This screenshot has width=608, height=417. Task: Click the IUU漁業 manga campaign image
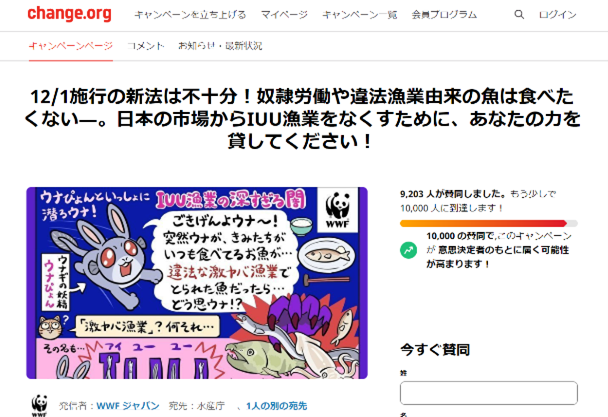tap(197, 283)
